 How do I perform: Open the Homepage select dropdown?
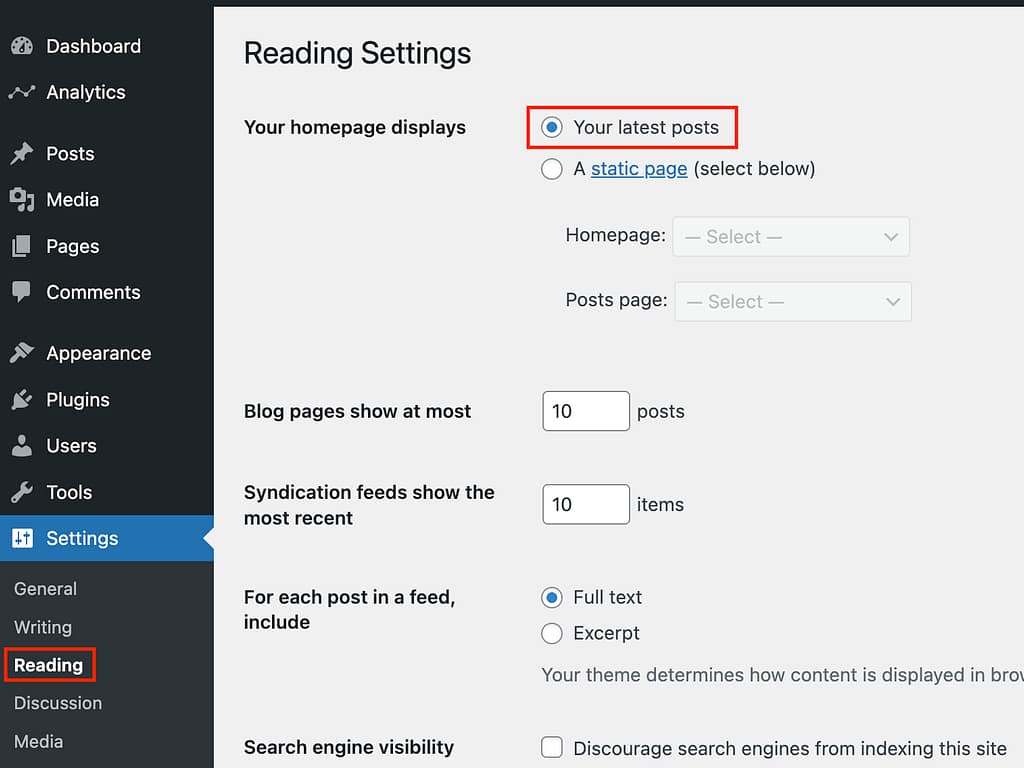click(x=791, y=237)
